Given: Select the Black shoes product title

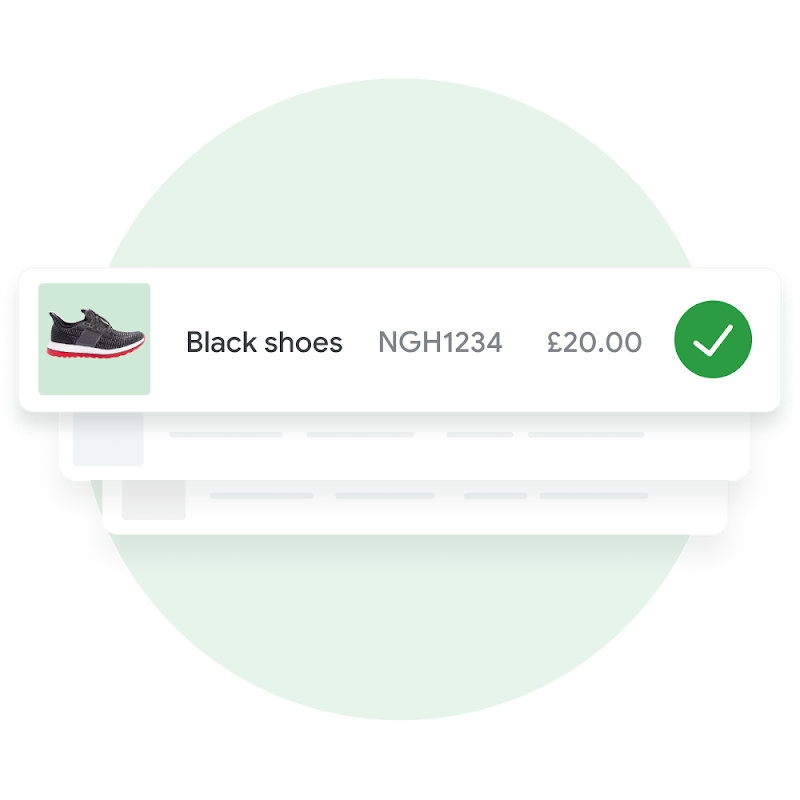Looking at the screenshot, I should (264, 342).
